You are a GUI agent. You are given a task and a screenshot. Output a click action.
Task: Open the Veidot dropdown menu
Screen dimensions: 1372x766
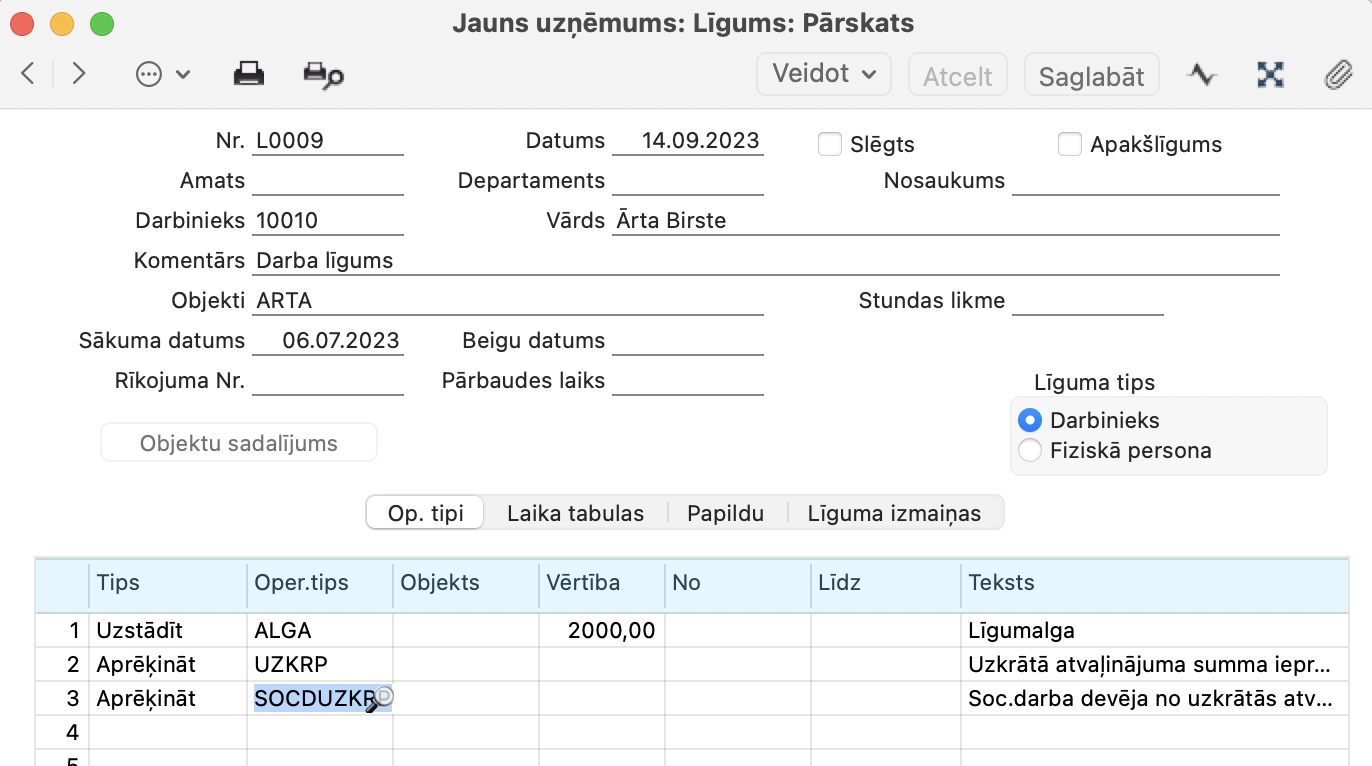click(823, 74)
